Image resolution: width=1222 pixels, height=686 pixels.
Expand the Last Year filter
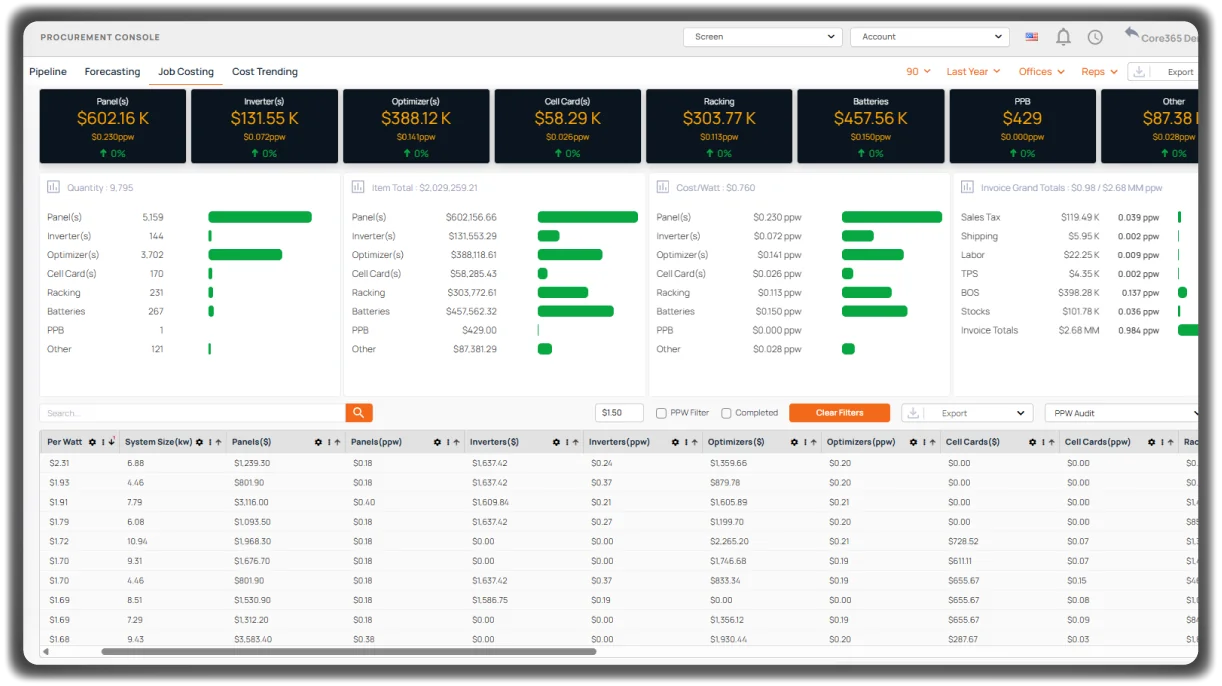click(973, 72)
